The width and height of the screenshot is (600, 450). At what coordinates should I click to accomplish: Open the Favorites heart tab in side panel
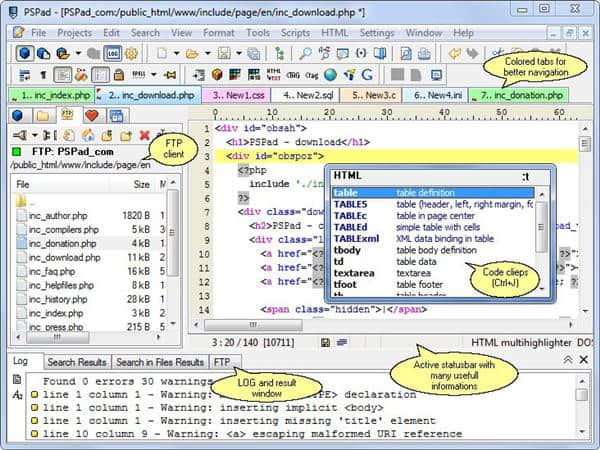pos(91,115)
